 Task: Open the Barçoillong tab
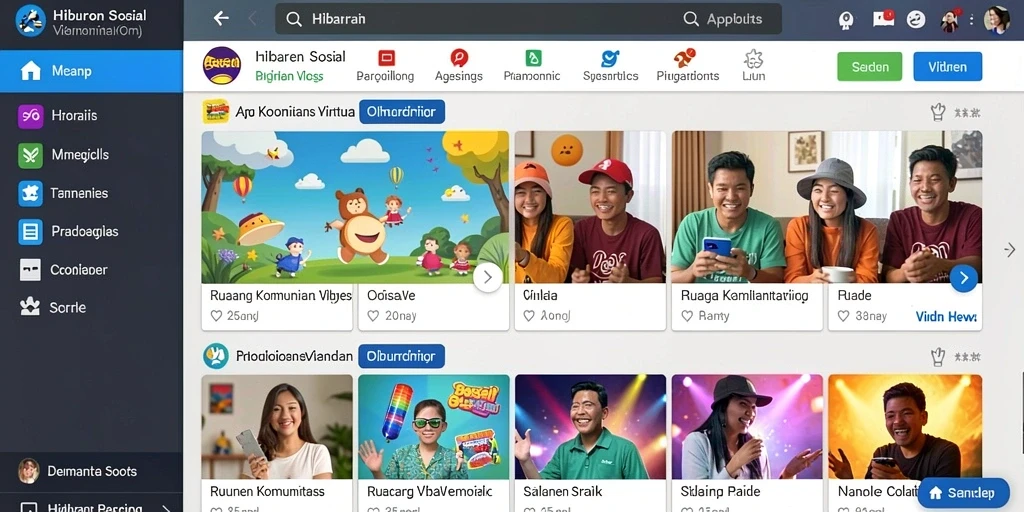pyautogui.click(x=385, y=67)
